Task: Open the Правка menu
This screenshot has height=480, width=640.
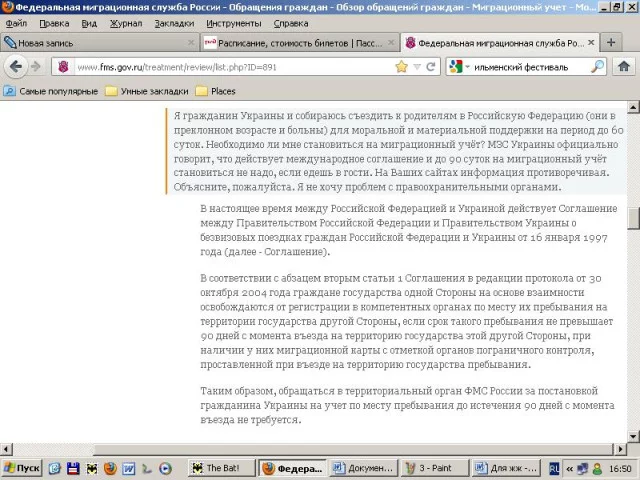Action: [x=54, y=24]
